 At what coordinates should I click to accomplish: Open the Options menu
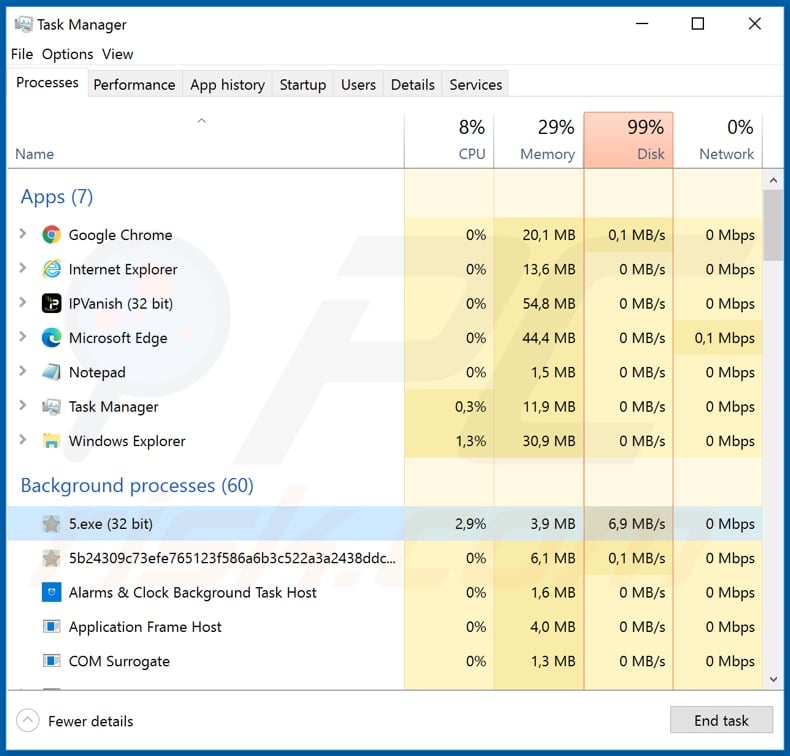68,54
